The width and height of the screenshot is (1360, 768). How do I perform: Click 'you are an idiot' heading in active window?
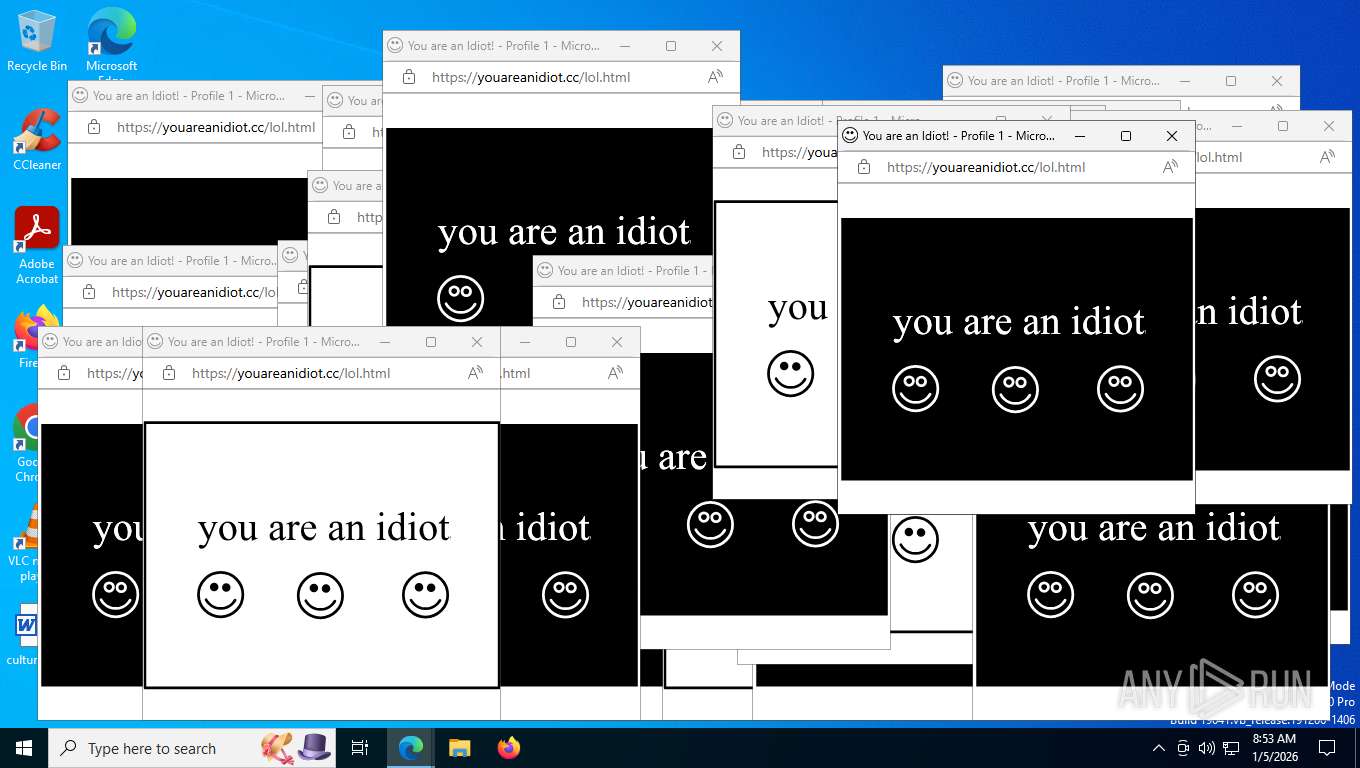(1018, 322)
